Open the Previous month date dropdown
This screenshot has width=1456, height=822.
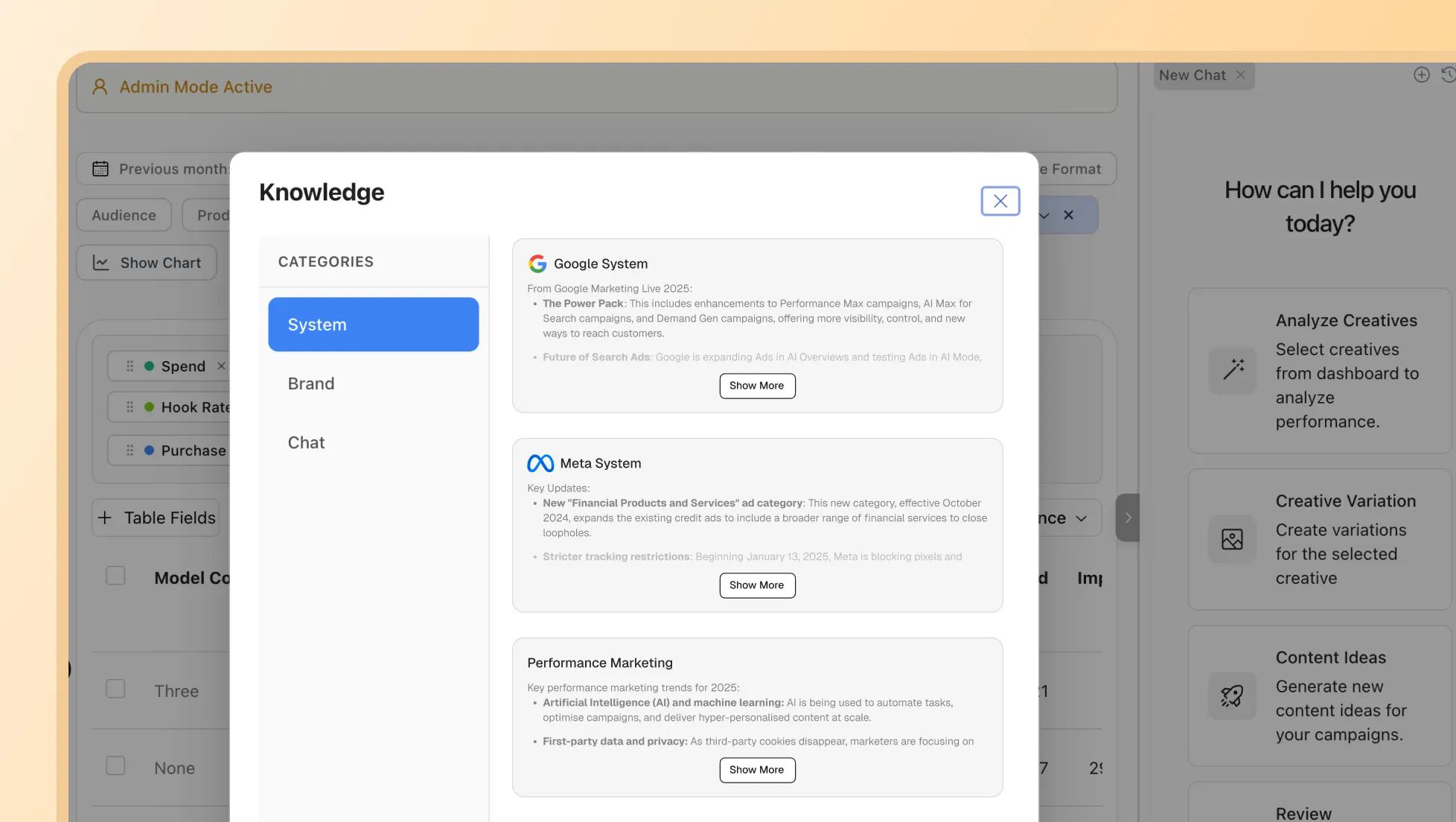pyautogui.click(x=160, y=169)
